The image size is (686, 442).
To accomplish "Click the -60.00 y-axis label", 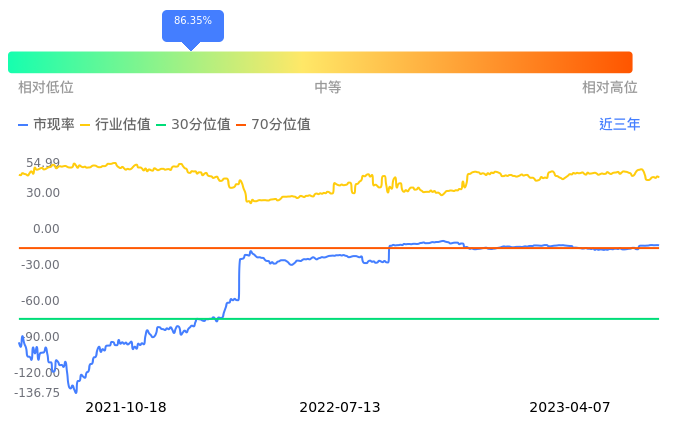I will 41,301.
